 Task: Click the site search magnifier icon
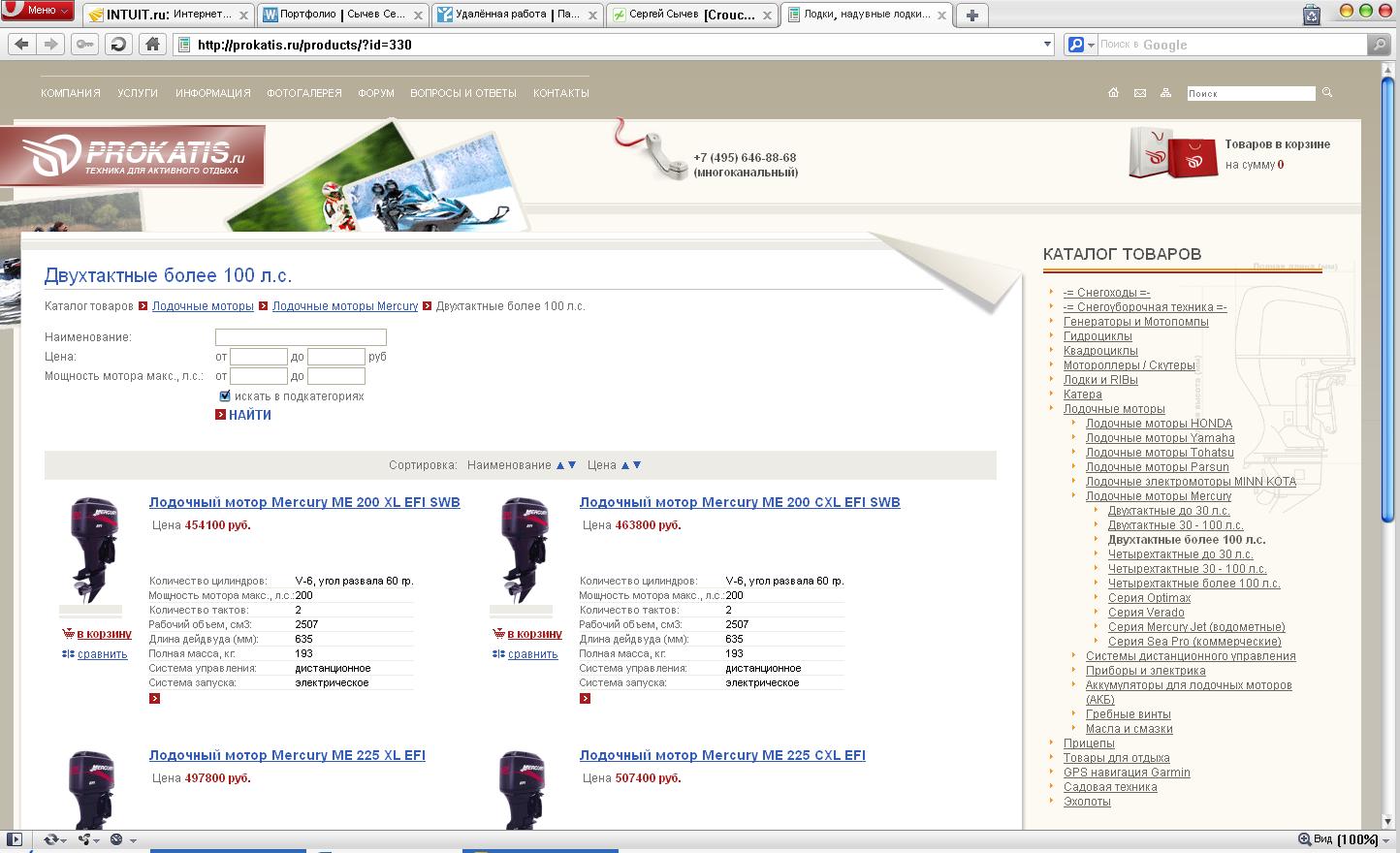(x=1327, y=93)
